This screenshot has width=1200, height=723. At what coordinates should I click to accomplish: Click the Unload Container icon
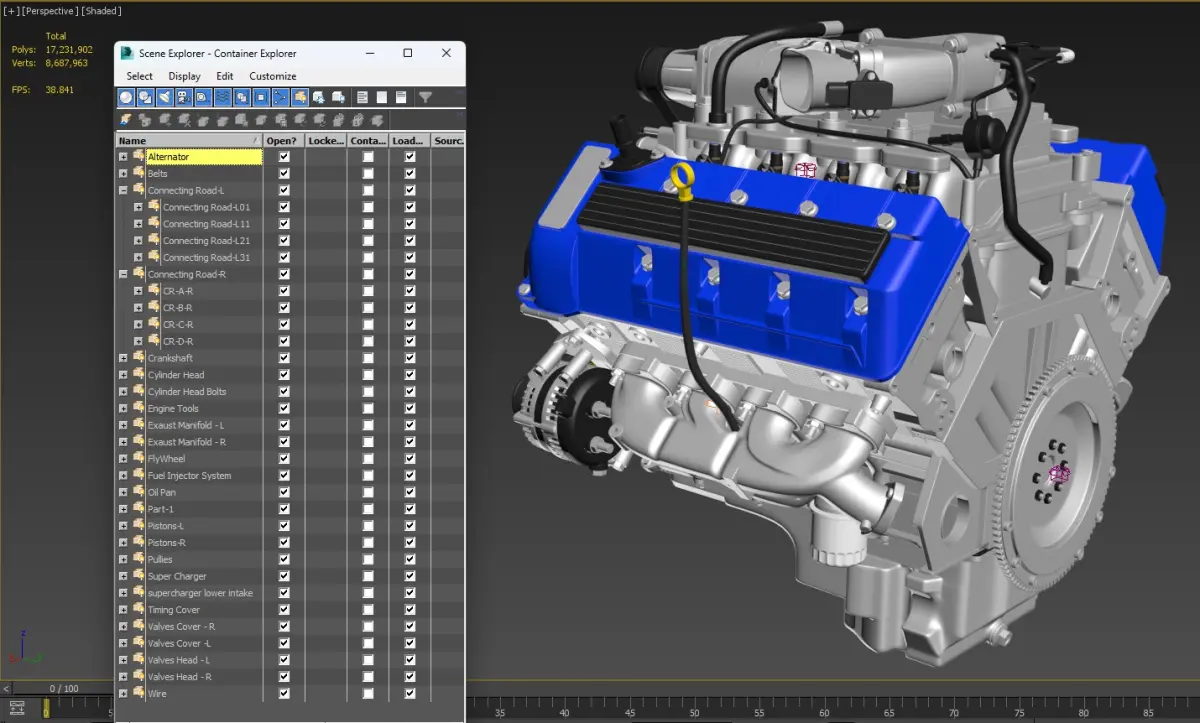(x=222, y=119)
